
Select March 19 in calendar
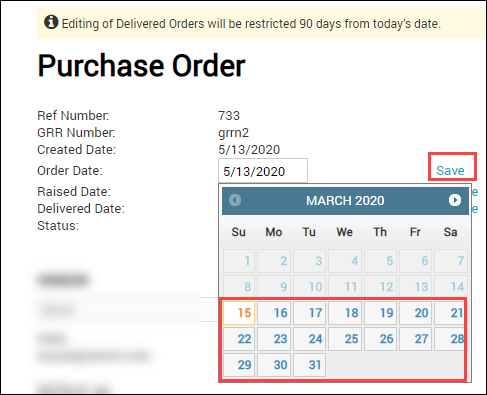coord(380,313)
